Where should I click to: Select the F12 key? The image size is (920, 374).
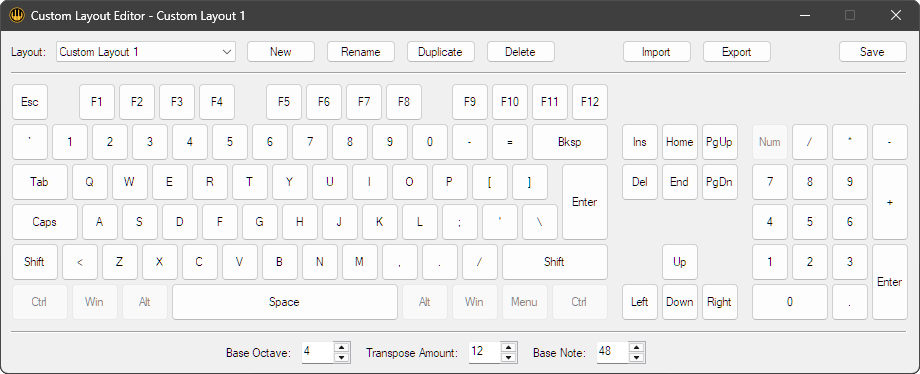click(x=590, y=102)
